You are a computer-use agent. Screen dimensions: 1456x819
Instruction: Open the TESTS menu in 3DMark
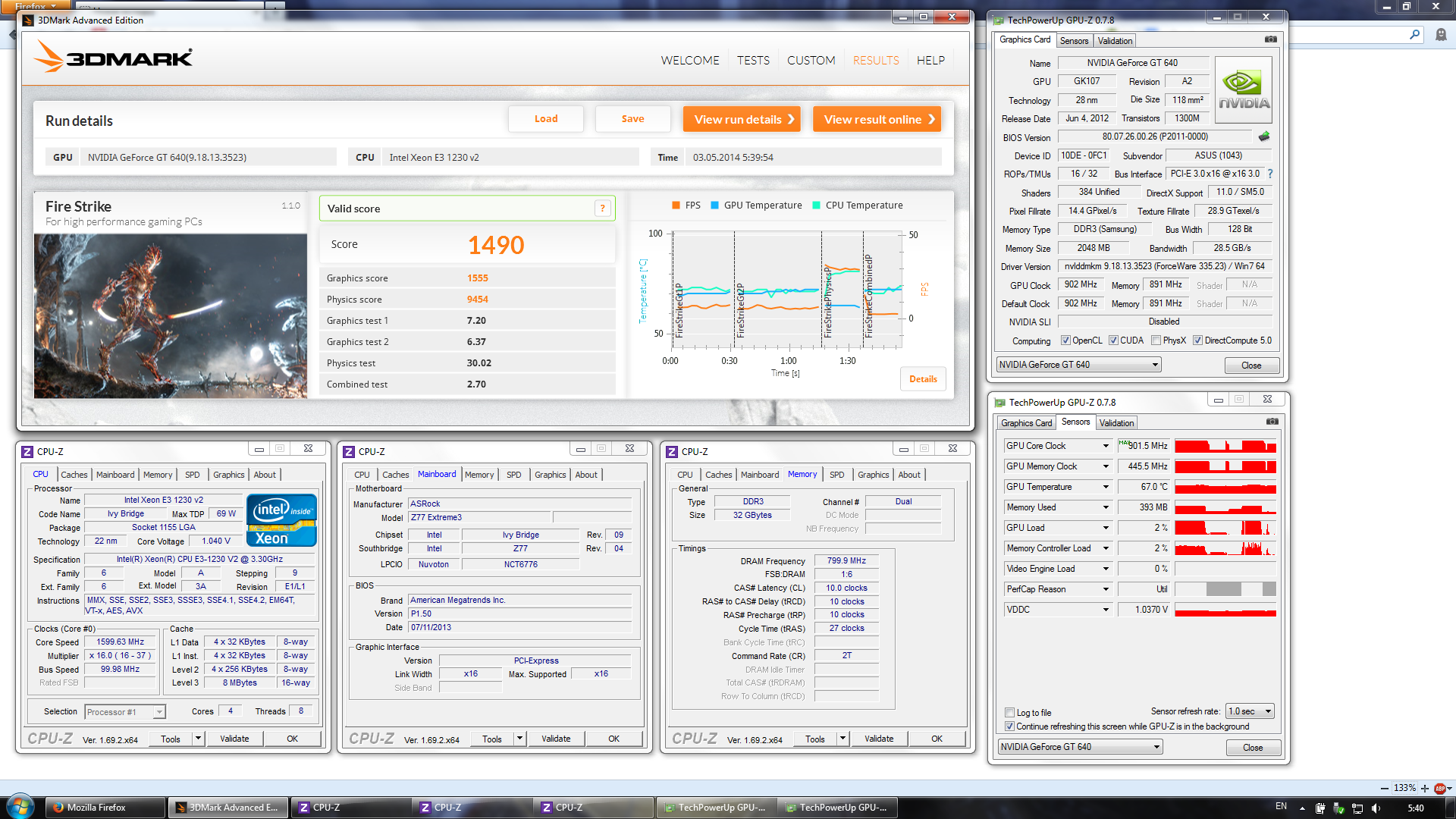click(753, 61)
